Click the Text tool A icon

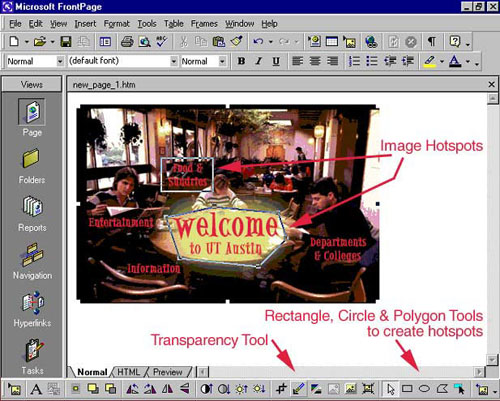(36, 389)
